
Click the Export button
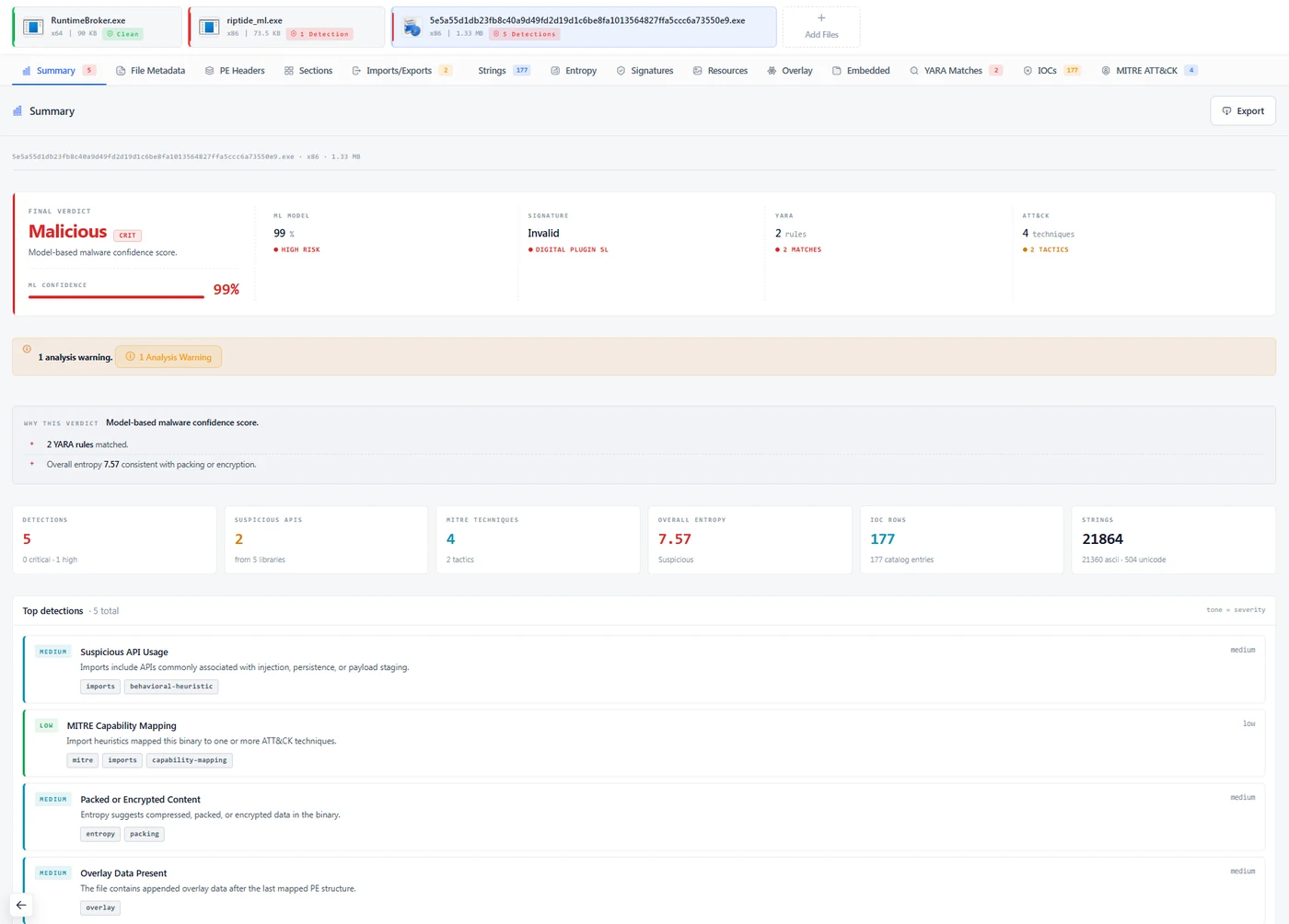point(1242,110)
